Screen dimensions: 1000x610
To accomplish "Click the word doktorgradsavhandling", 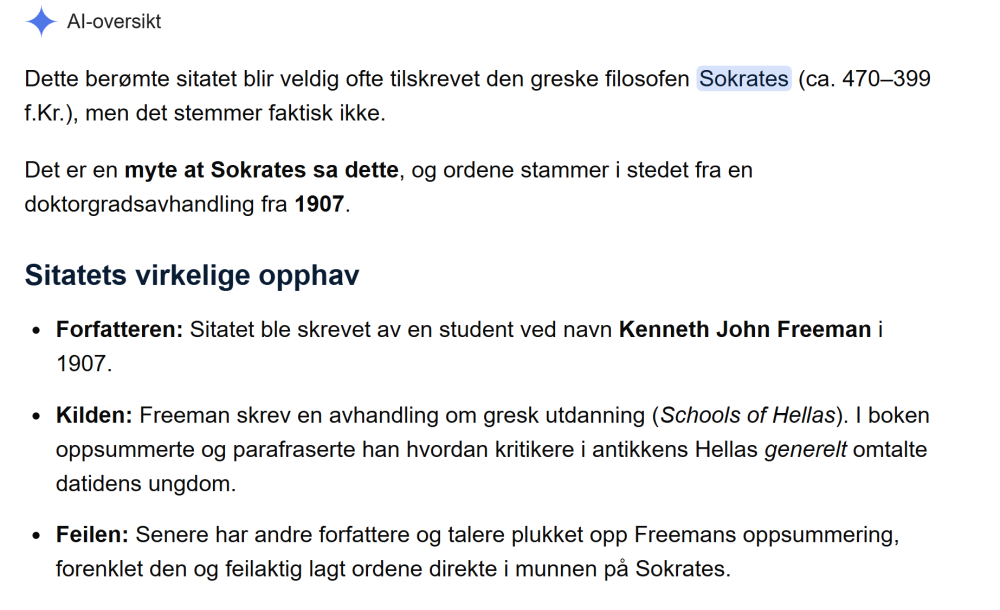I will pyautogui.click(x=140, y=204).
